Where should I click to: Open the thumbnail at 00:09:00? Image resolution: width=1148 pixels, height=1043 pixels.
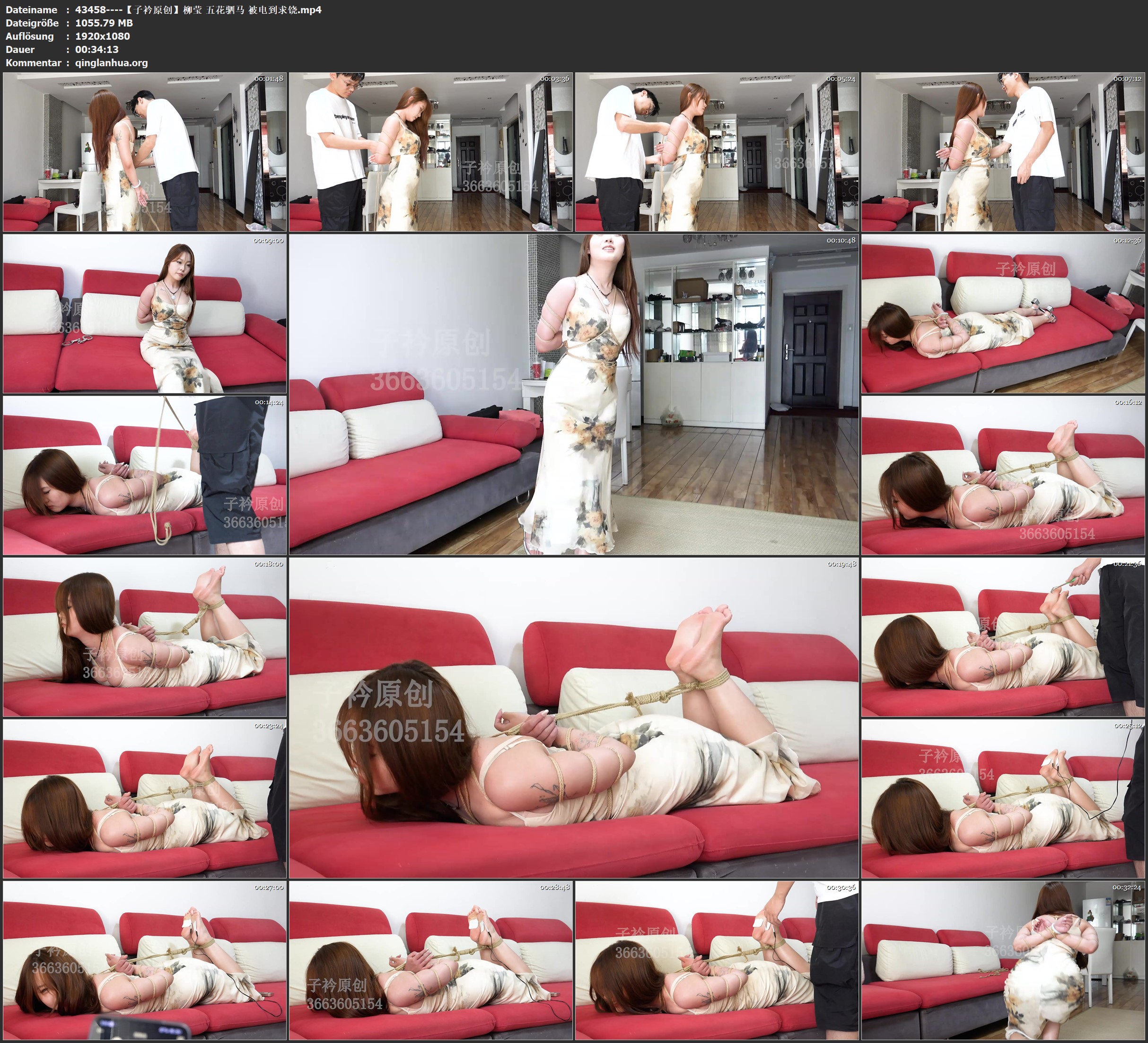point(145,313)
